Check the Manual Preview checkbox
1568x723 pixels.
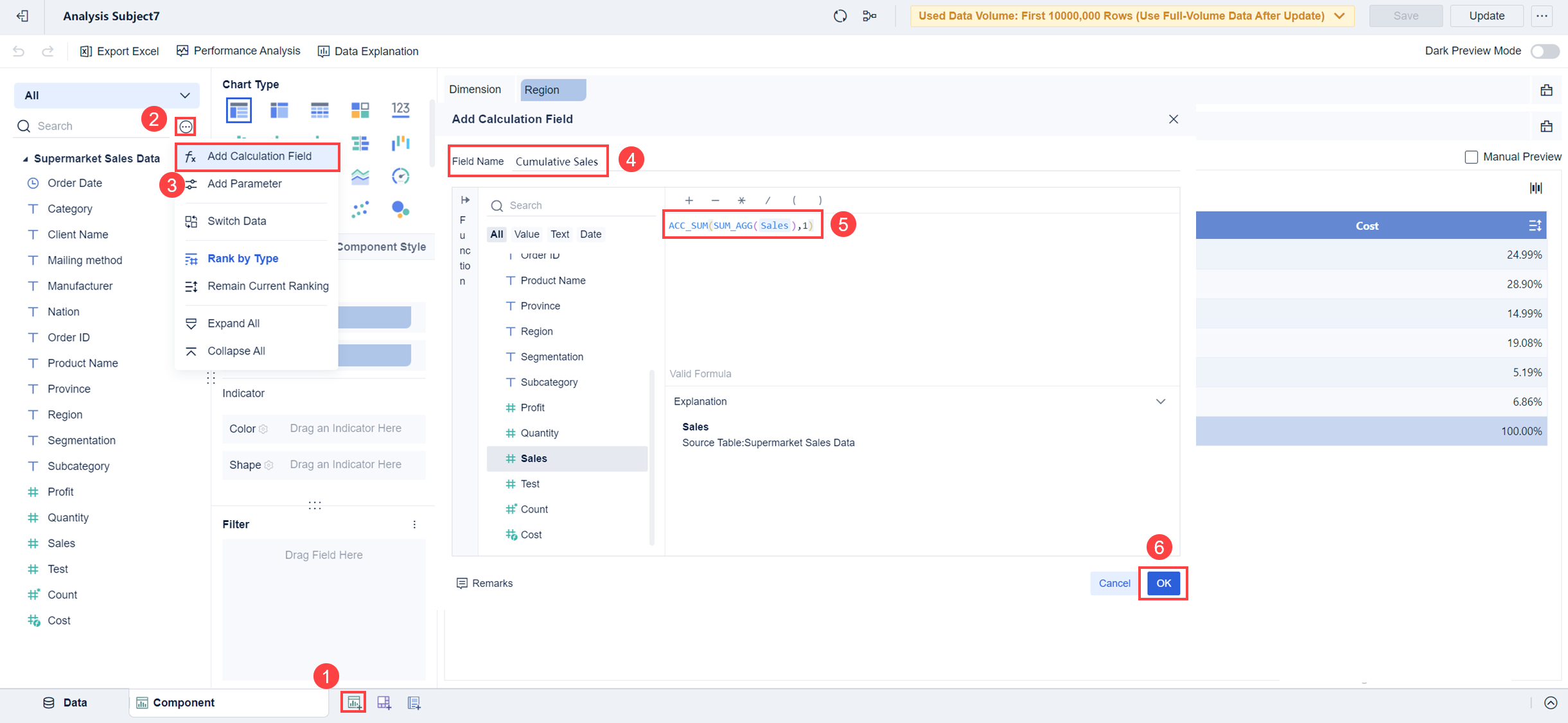click(x=1472, y=156)
